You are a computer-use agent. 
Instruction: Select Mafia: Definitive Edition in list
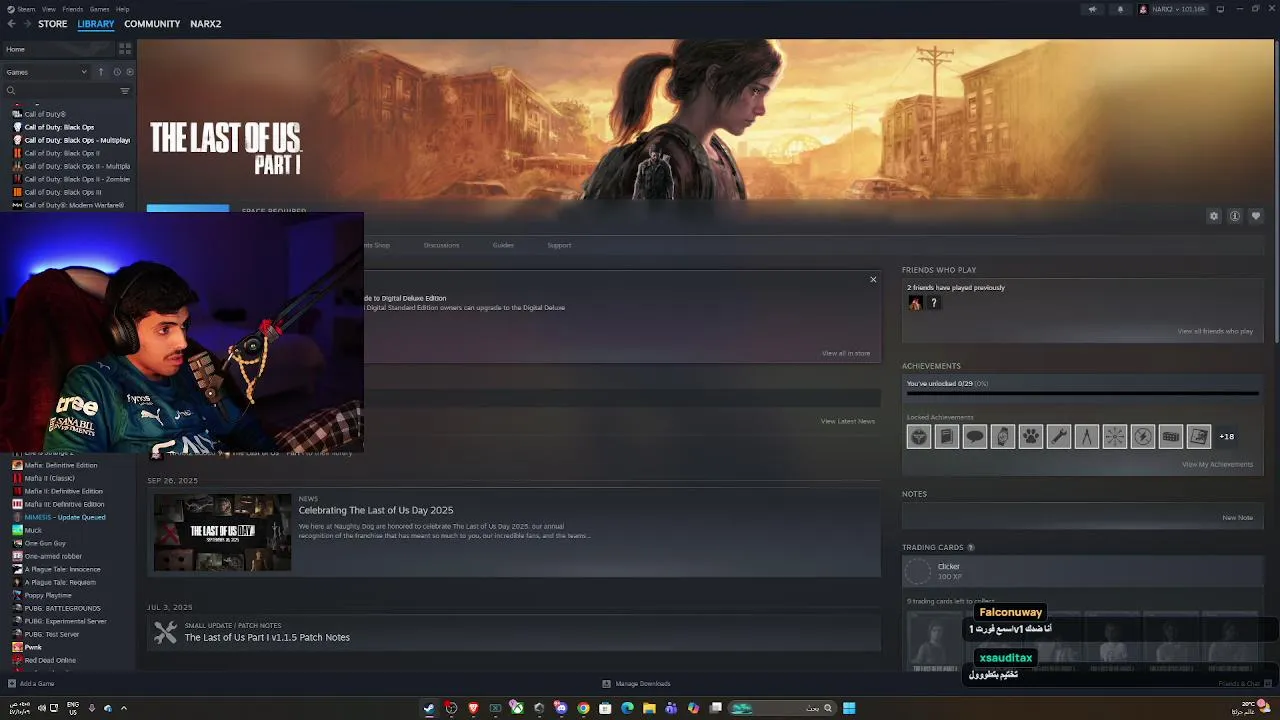point(61,465)
